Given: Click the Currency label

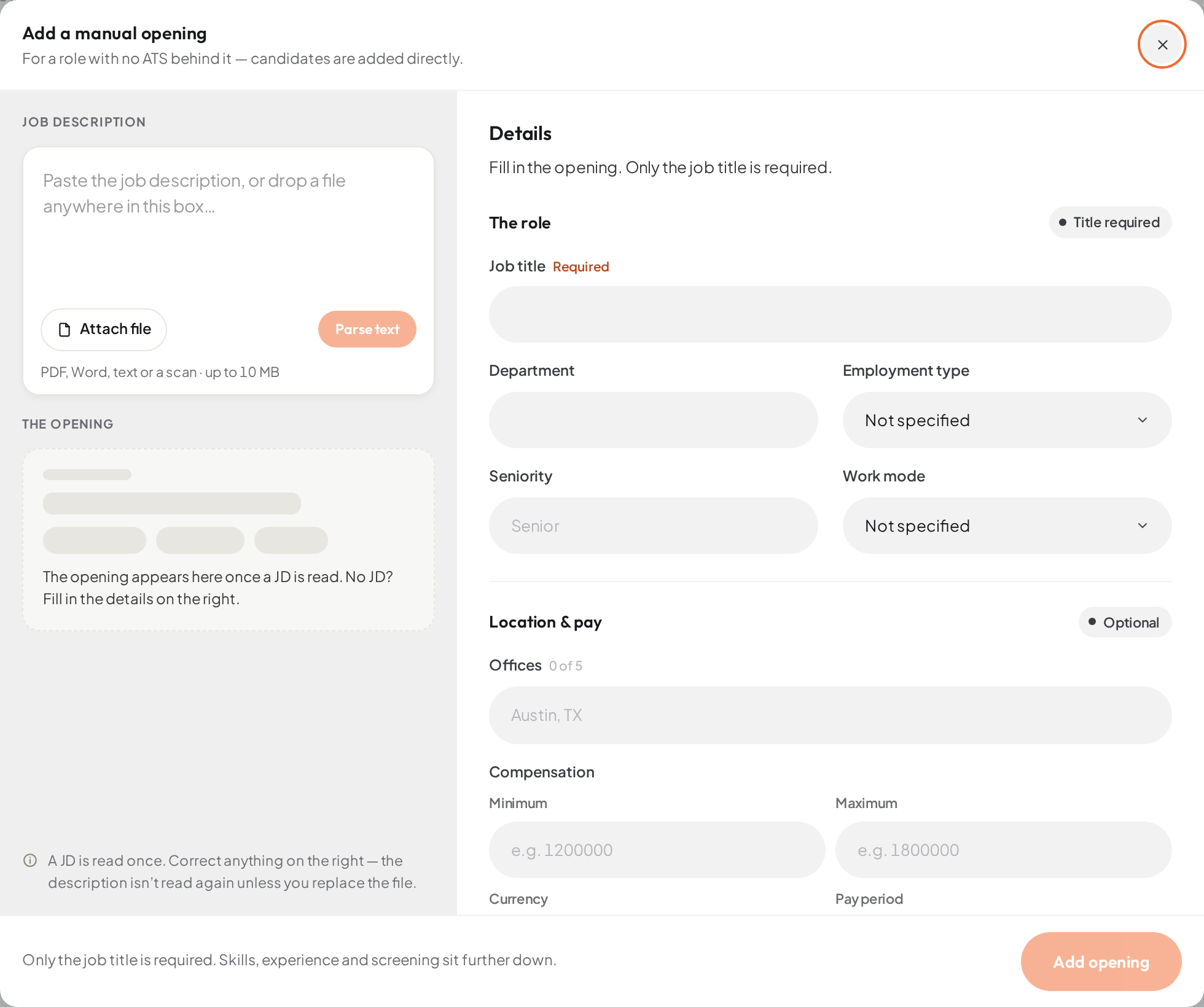Looking at the screenshot, I should [x=518, y=899].
